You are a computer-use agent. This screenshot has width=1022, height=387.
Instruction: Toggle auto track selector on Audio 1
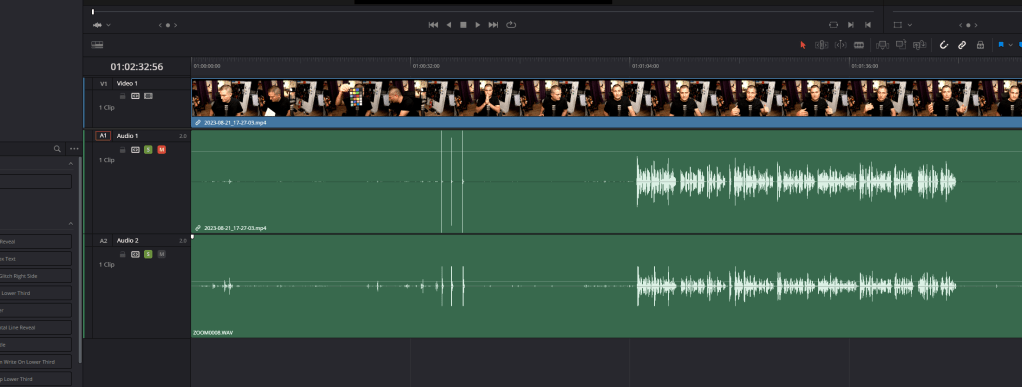136,150
